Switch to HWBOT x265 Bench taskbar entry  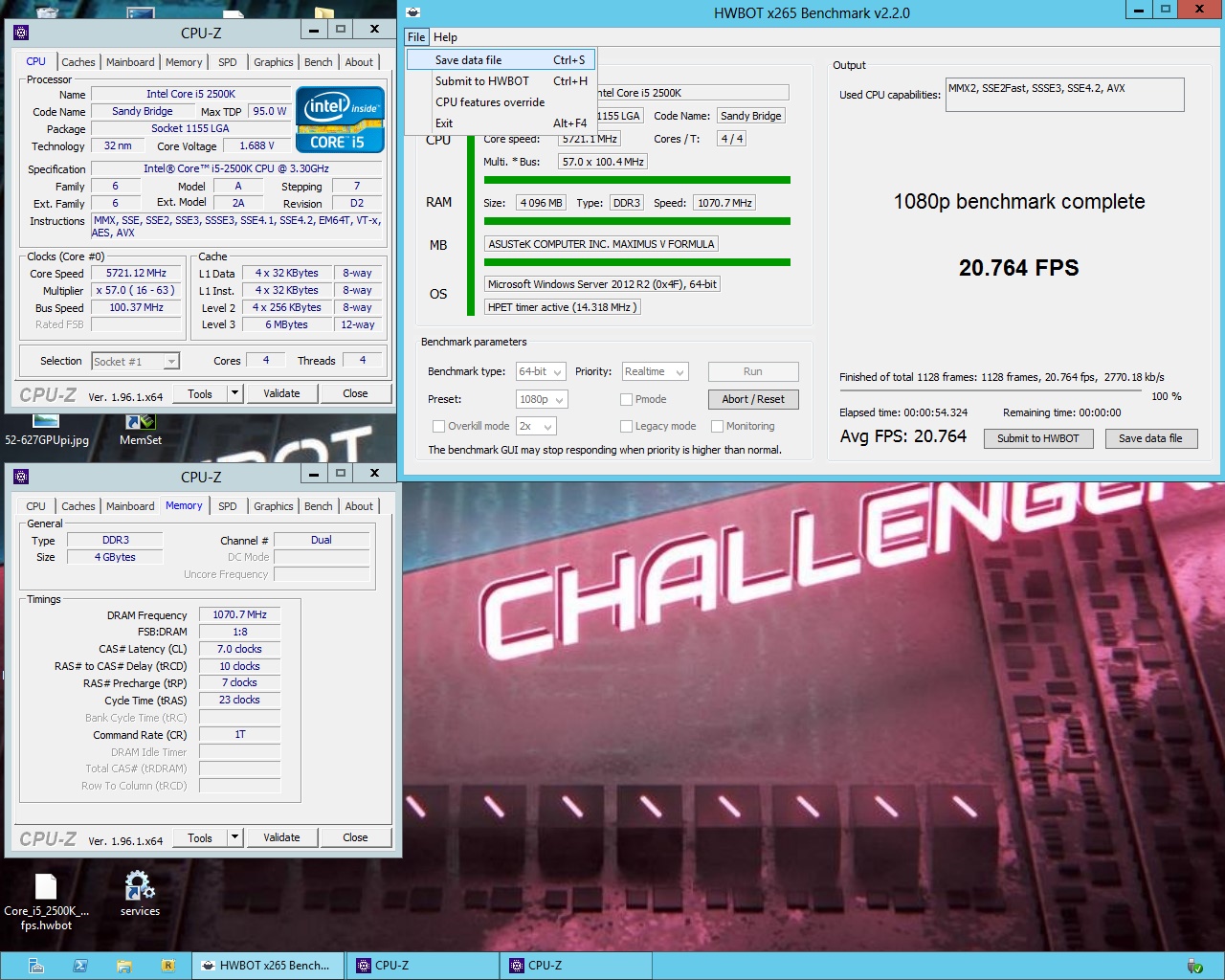(x=269, y=966)
